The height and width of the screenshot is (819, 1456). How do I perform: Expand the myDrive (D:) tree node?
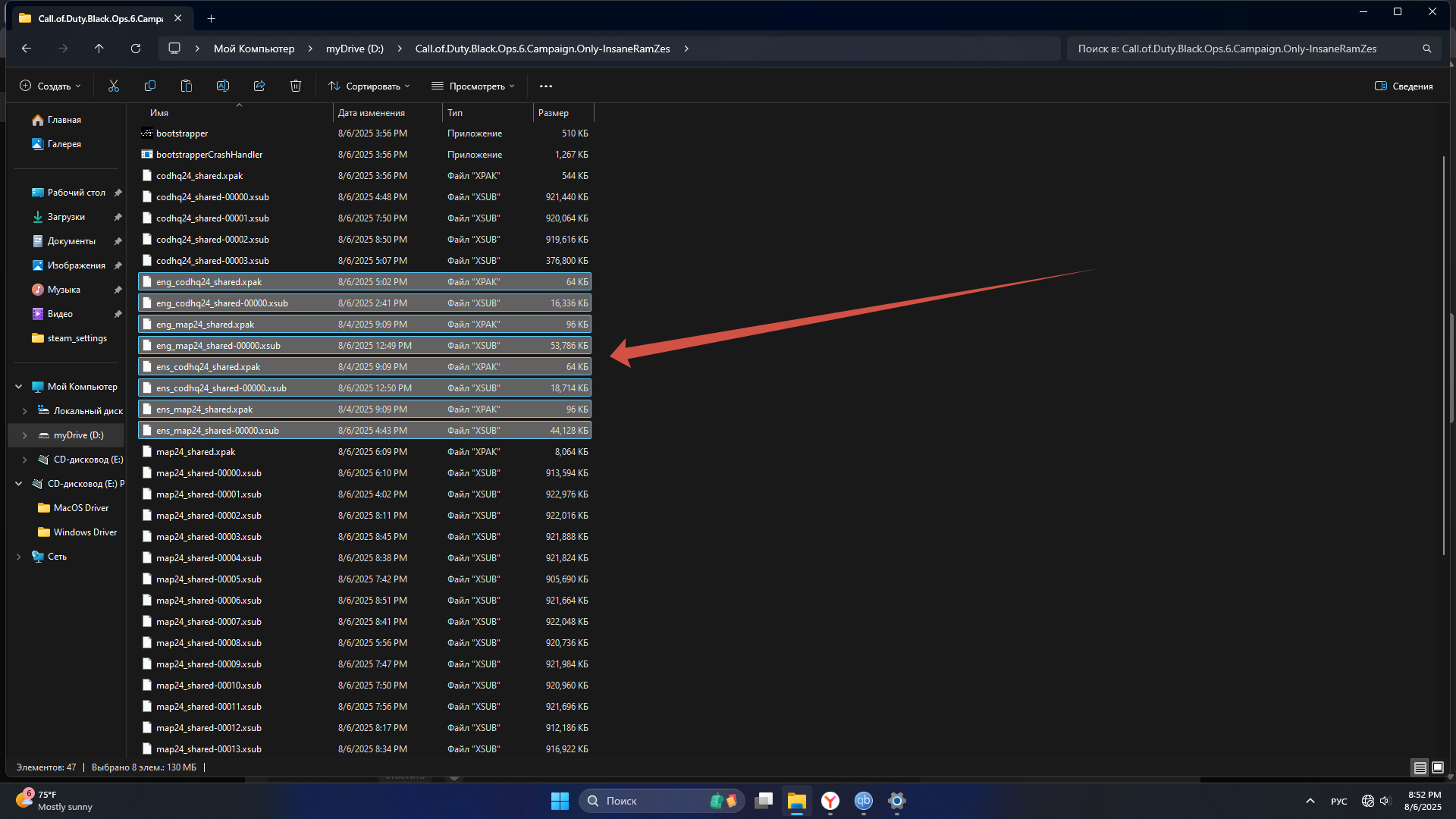coord(25,435)
